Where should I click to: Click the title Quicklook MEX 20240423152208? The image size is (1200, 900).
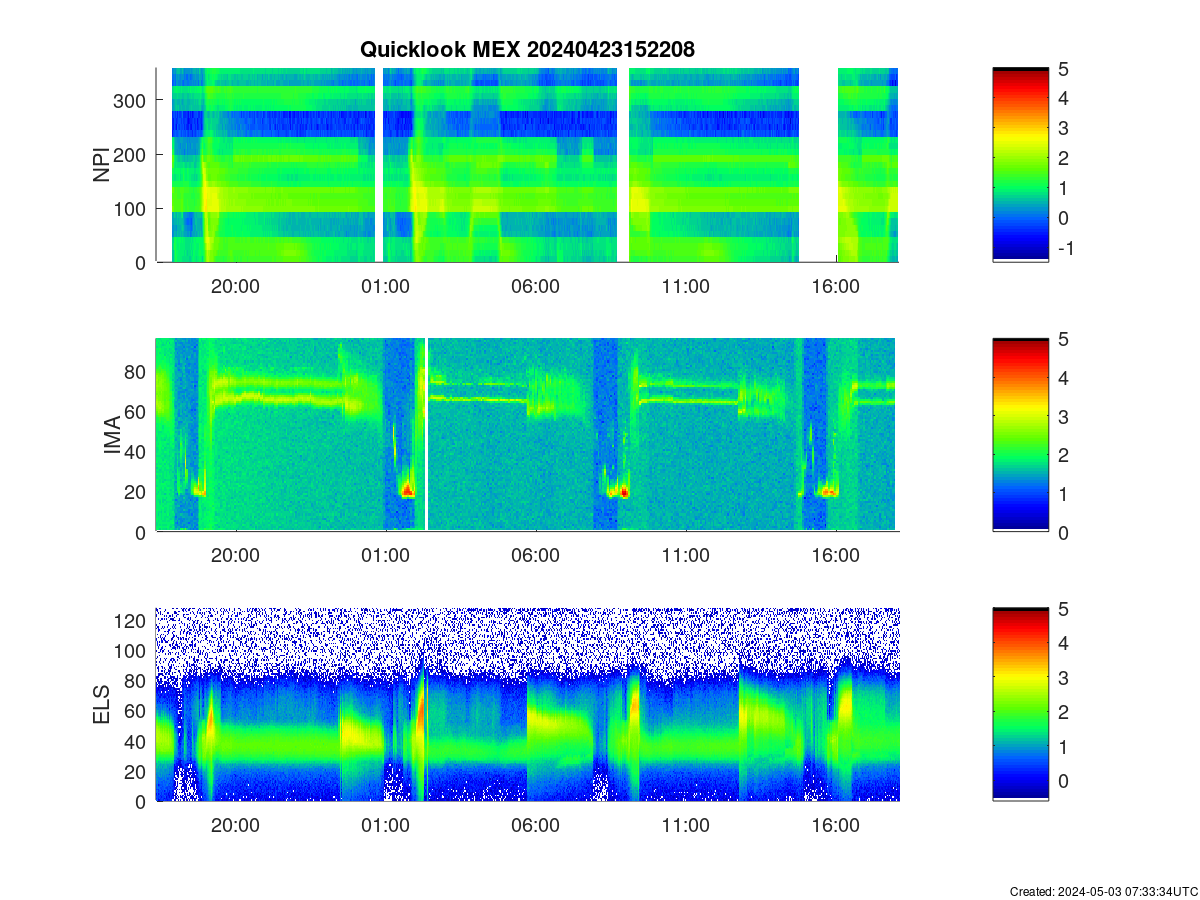(527, 49)
